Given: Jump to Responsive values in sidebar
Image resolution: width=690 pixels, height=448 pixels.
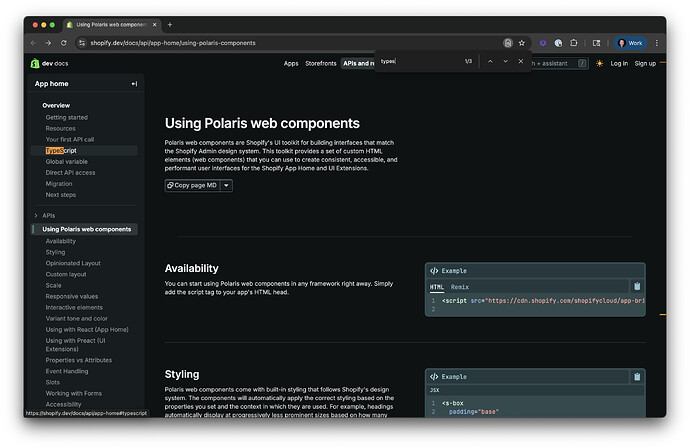Looking at the screenshot, I should point(72,296).
